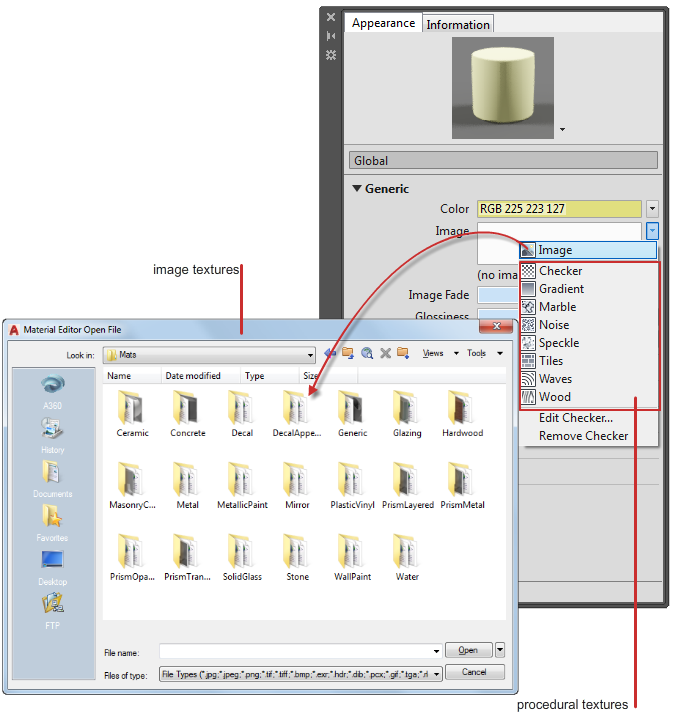The height and width of the screenshot is (717, 679).
Task: Open the PlasticVinyl folder
Action: pyautogui.click(x=352, y=486)
